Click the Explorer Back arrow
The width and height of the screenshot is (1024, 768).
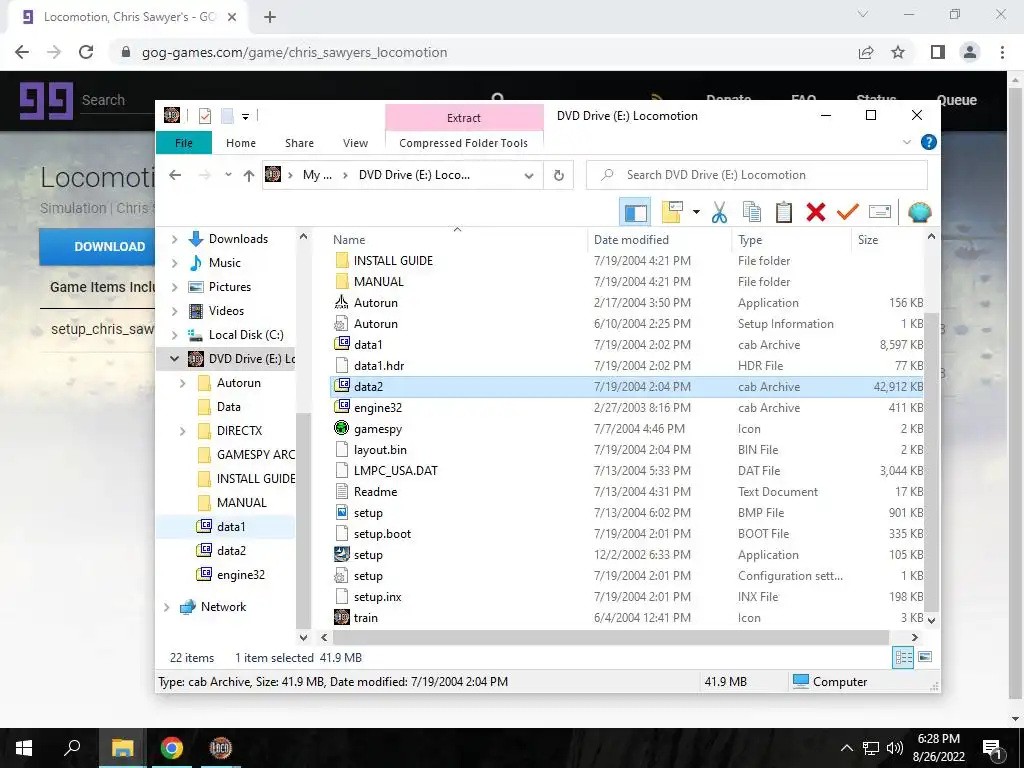pyautogui.click(x=175, y=175)
